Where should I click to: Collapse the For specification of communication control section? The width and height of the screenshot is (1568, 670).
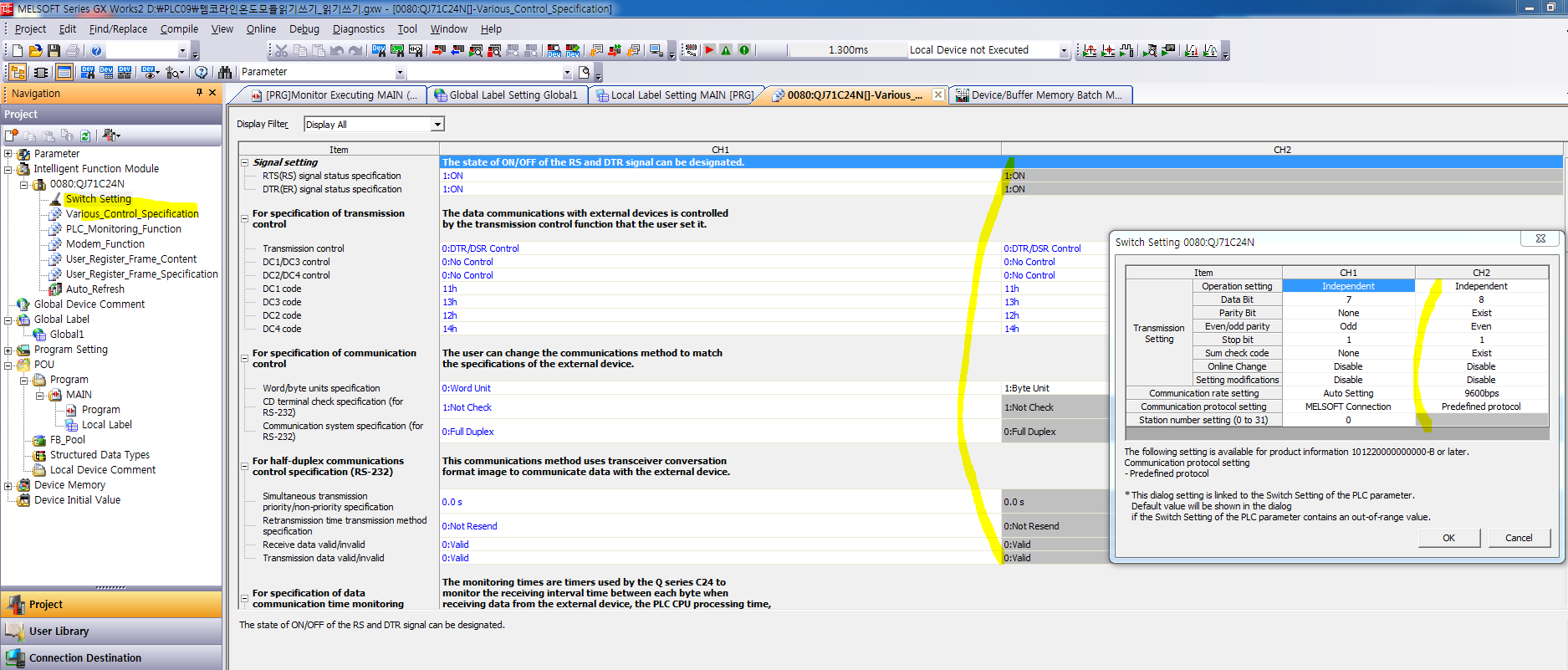245,359
